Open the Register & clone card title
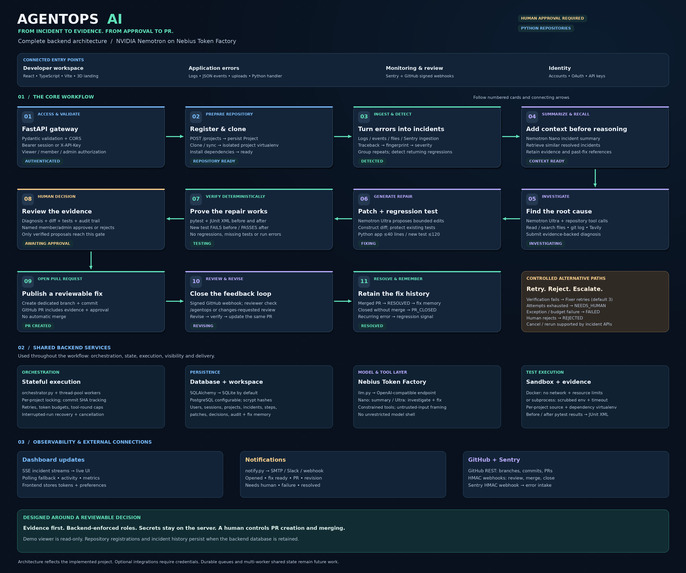Image resolution: width=686 pixels, height=573 pixels. [218, 129]
